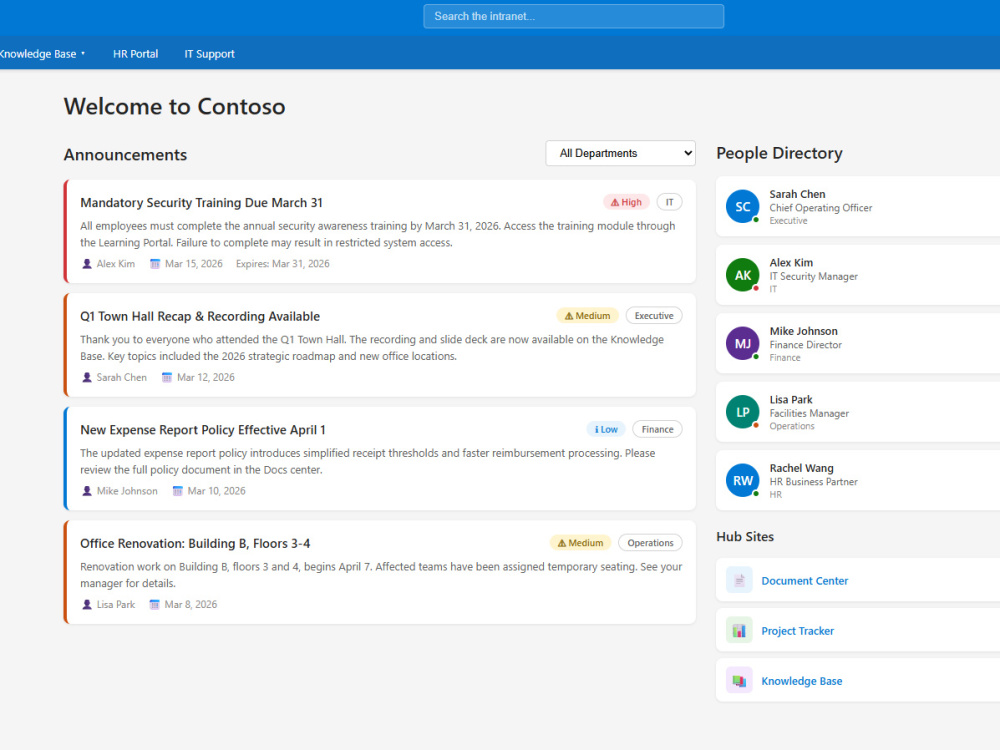Click the person icon beside Lisa Park author
The image size is (1000, 750).
87,605
